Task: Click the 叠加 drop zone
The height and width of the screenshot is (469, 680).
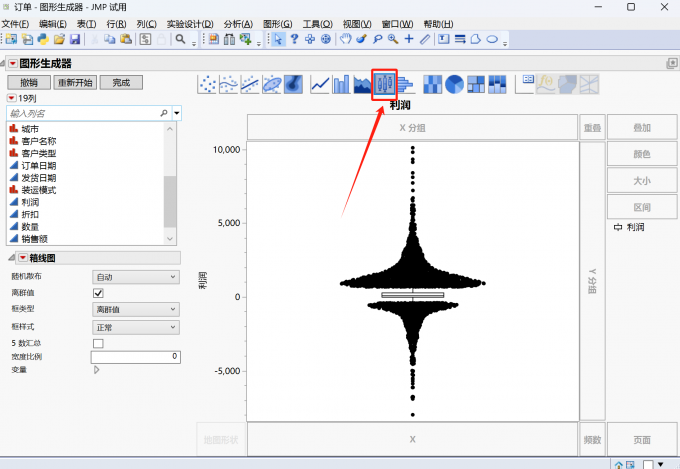Action: (x=642, y=128)
